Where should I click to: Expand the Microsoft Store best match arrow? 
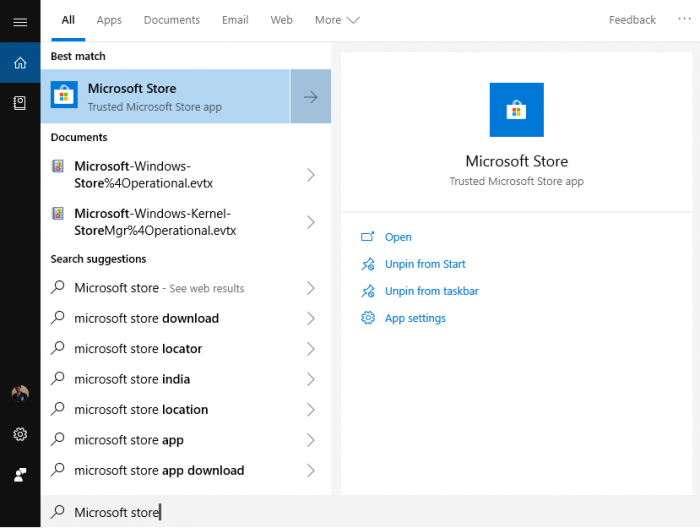[311, 96]
